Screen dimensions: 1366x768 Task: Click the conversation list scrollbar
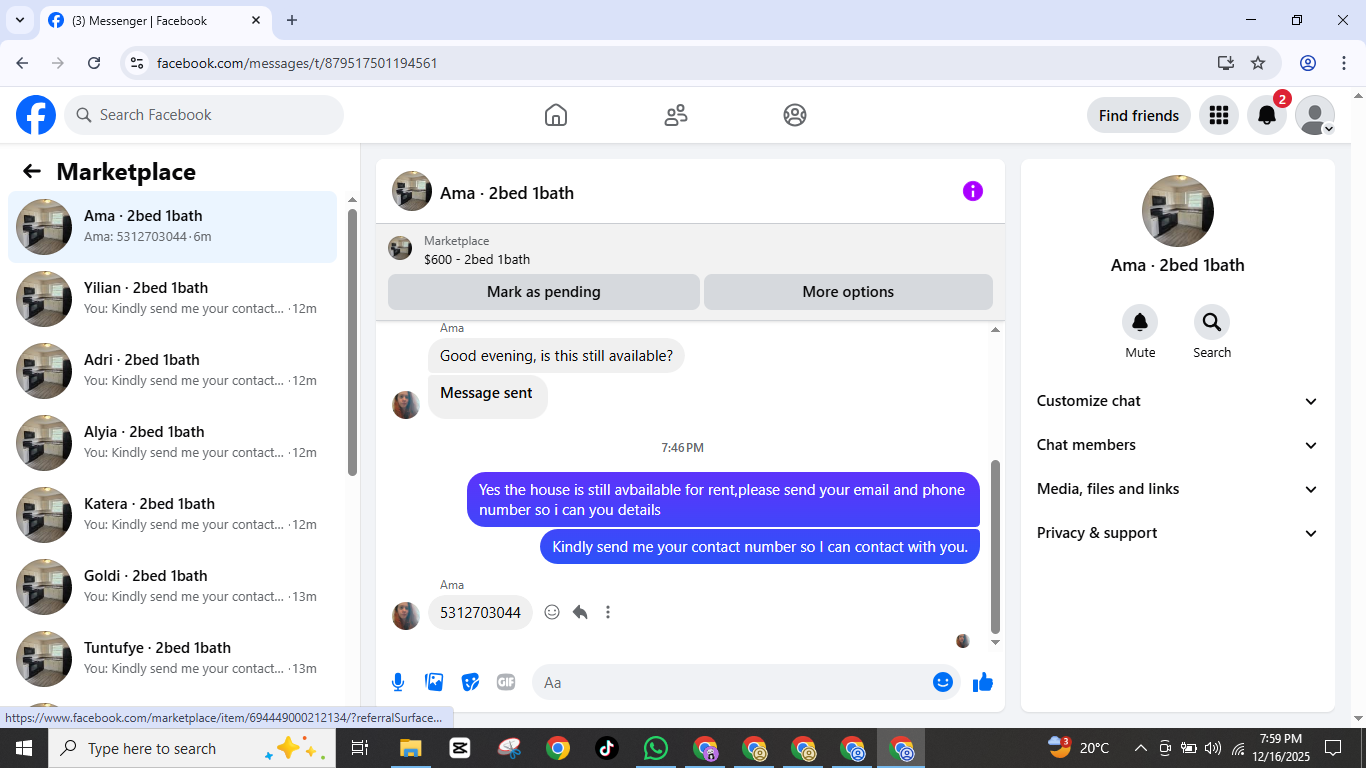352,342
